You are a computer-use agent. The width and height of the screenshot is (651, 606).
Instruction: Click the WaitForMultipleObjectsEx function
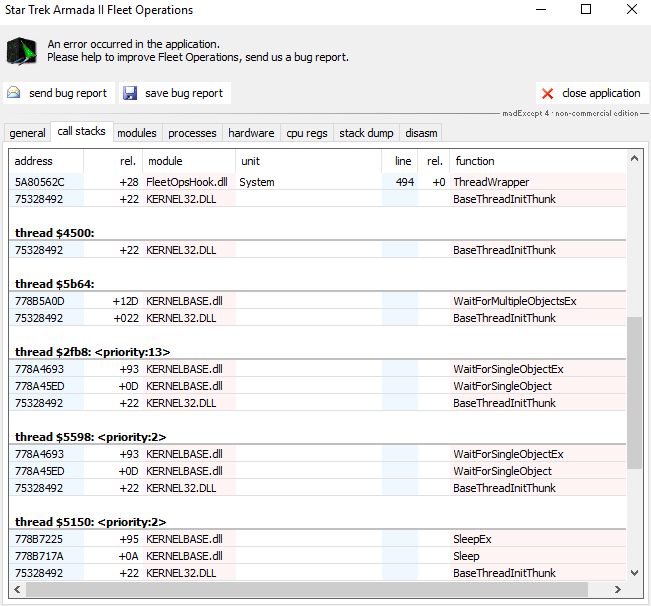pos(538,301)
